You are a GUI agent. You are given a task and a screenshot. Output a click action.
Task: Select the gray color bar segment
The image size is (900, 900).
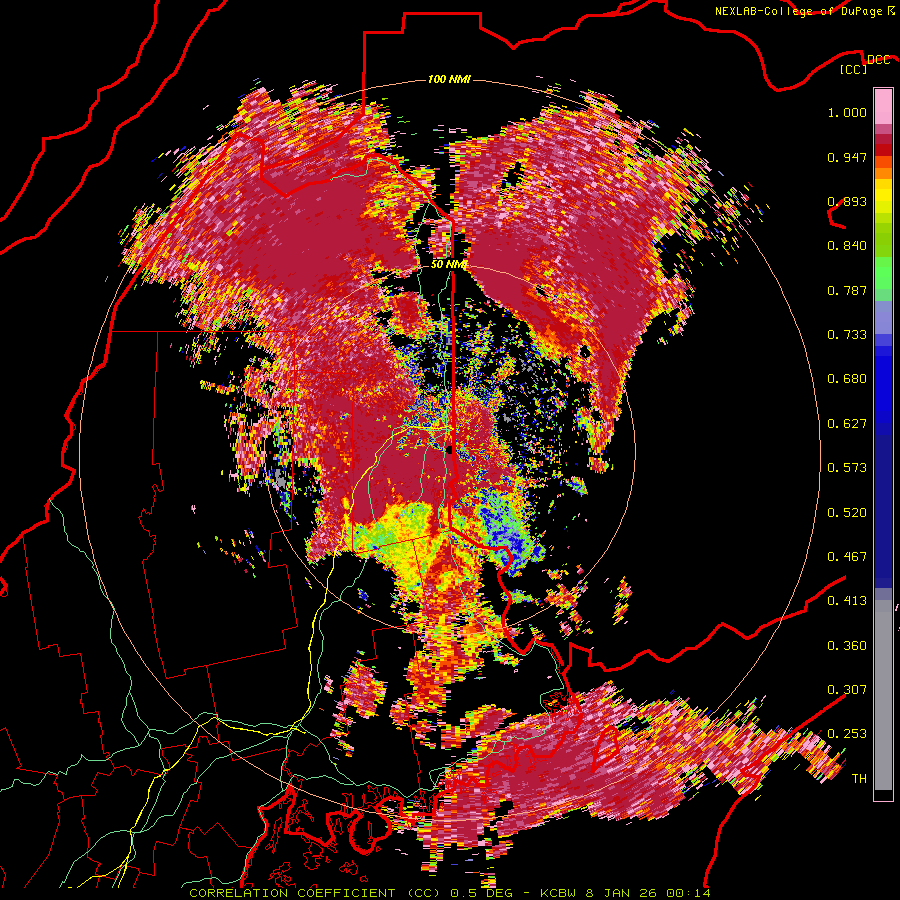pyautogui.click(x=883, y=695)
